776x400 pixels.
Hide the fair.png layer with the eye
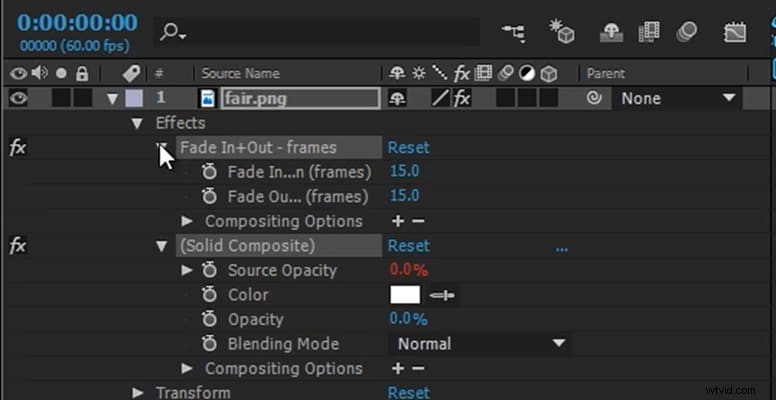pyautogui.click(x=18, y=99)
